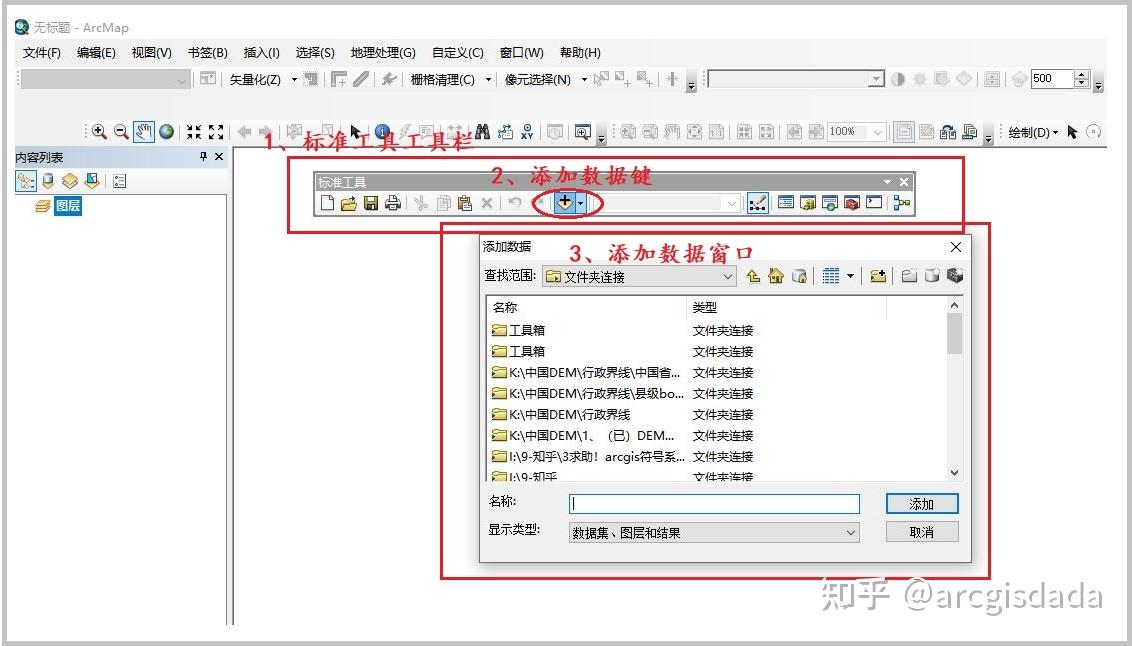Click the Add Data button

point(564,204)
